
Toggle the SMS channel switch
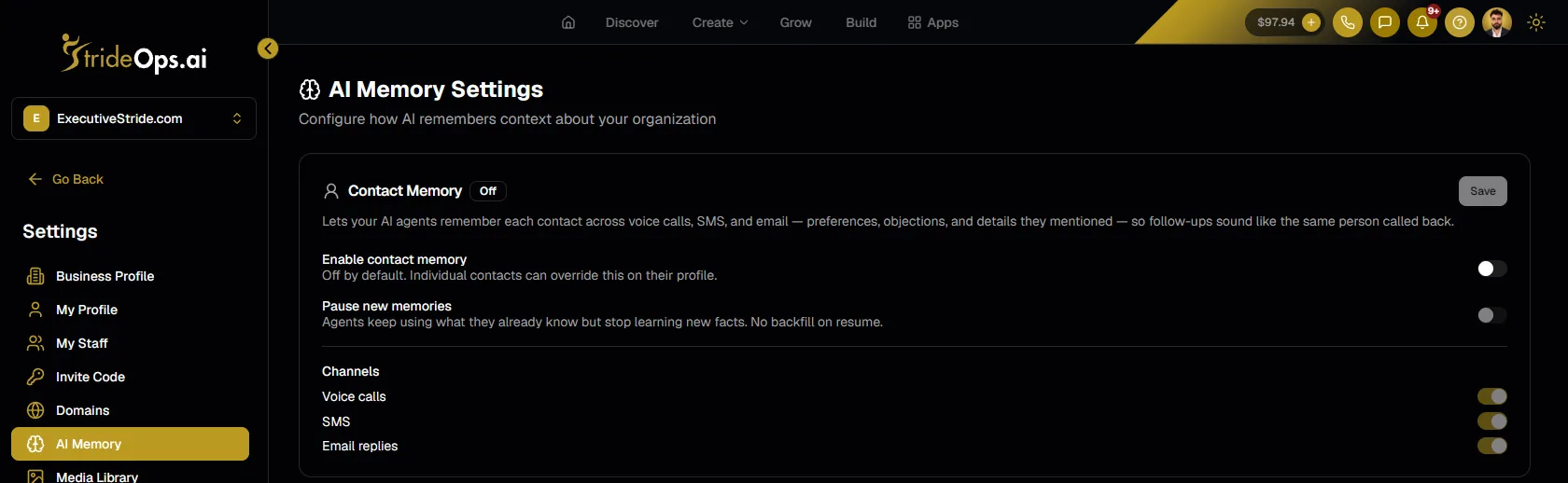1491,421
